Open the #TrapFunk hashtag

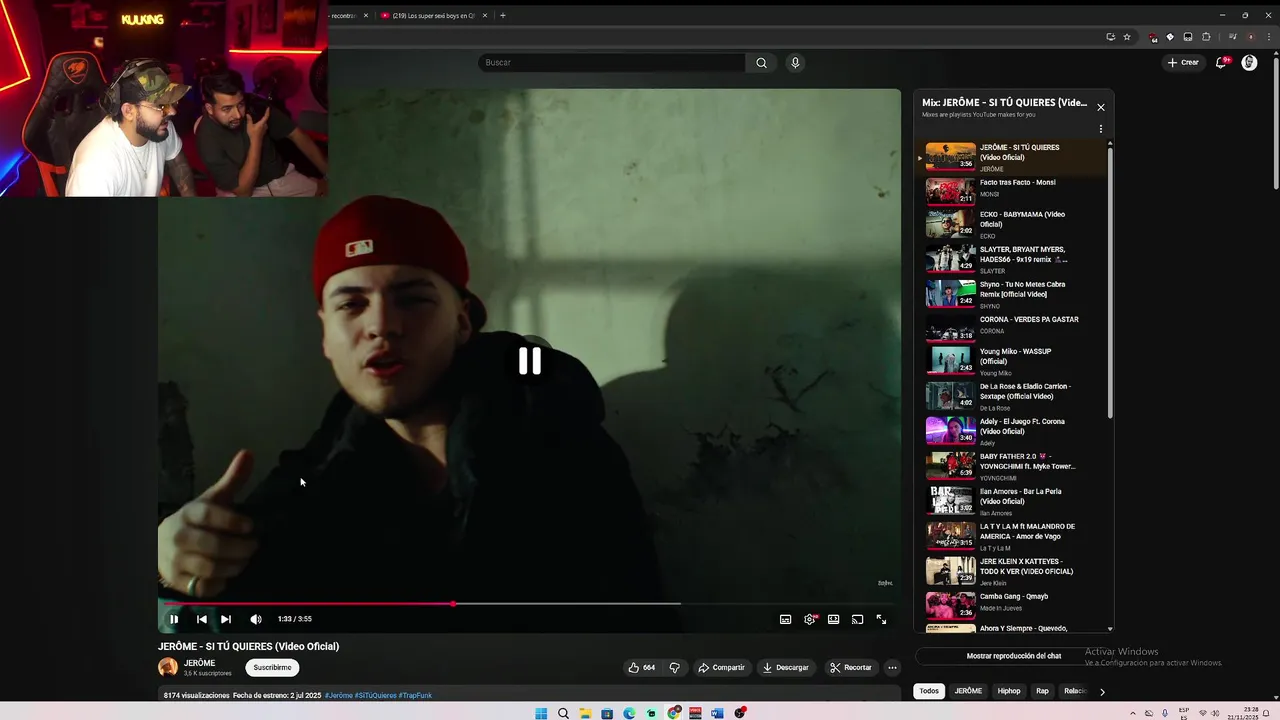pos(415,695)
